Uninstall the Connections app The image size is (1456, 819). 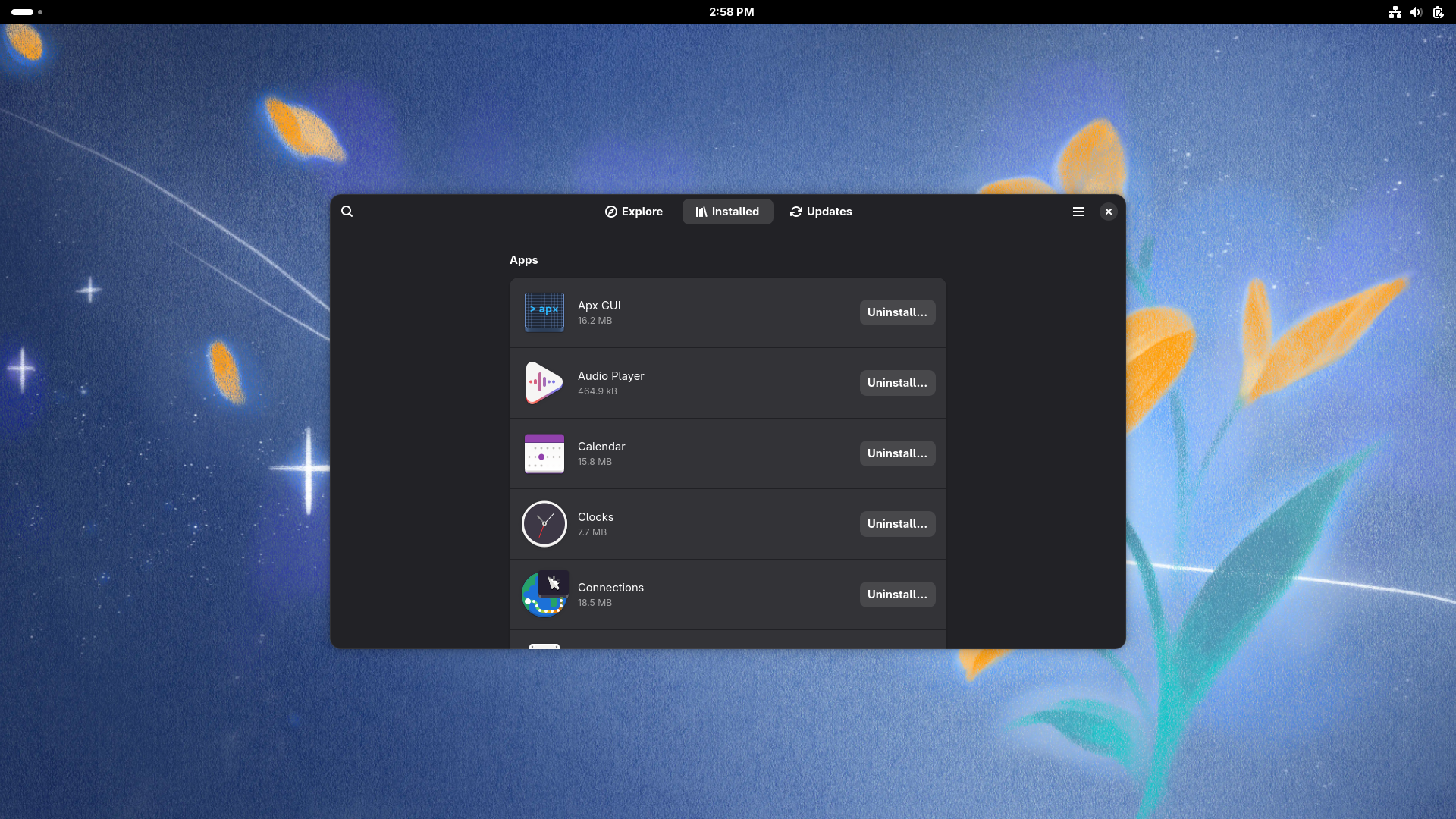897,595
